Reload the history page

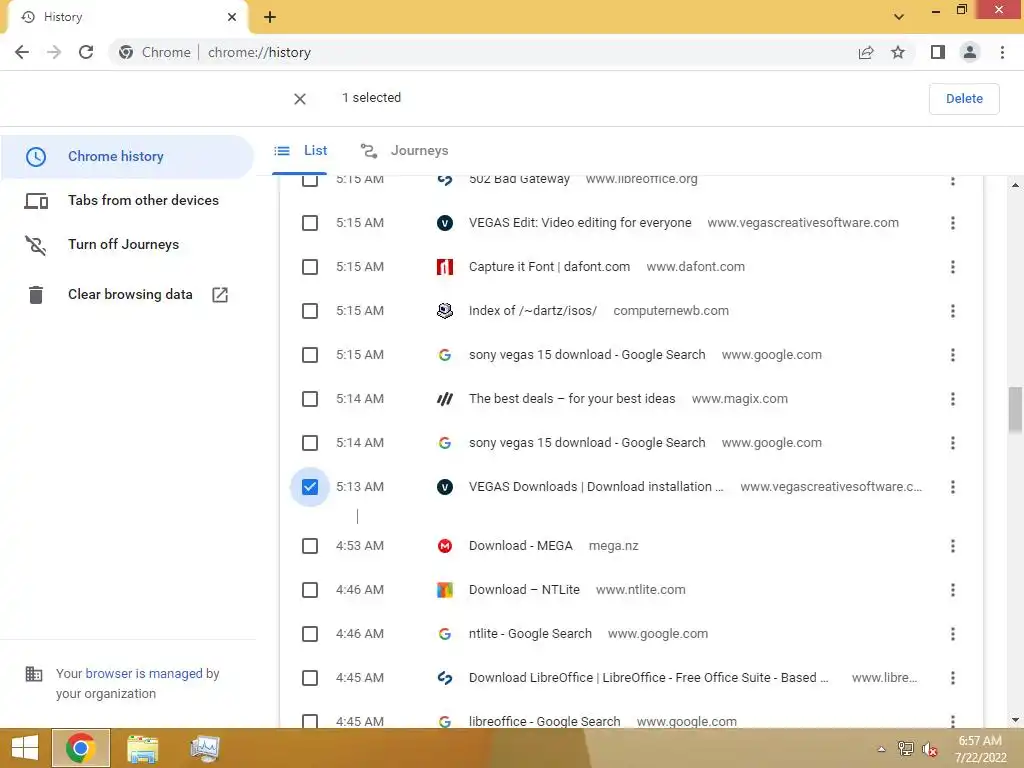(86, 52)
